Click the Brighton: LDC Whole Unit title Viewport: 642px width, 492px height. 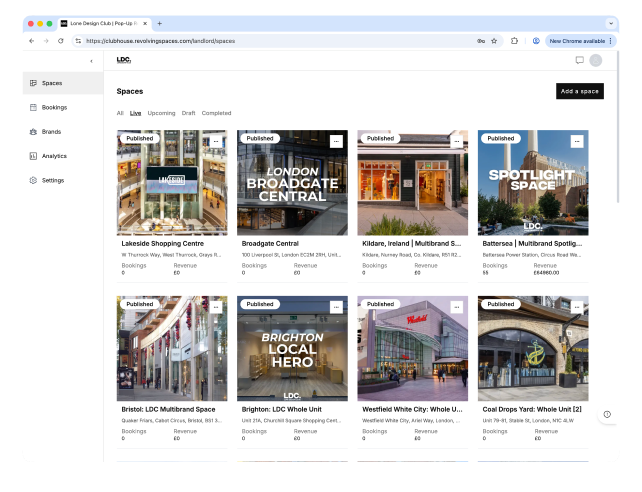282,409
